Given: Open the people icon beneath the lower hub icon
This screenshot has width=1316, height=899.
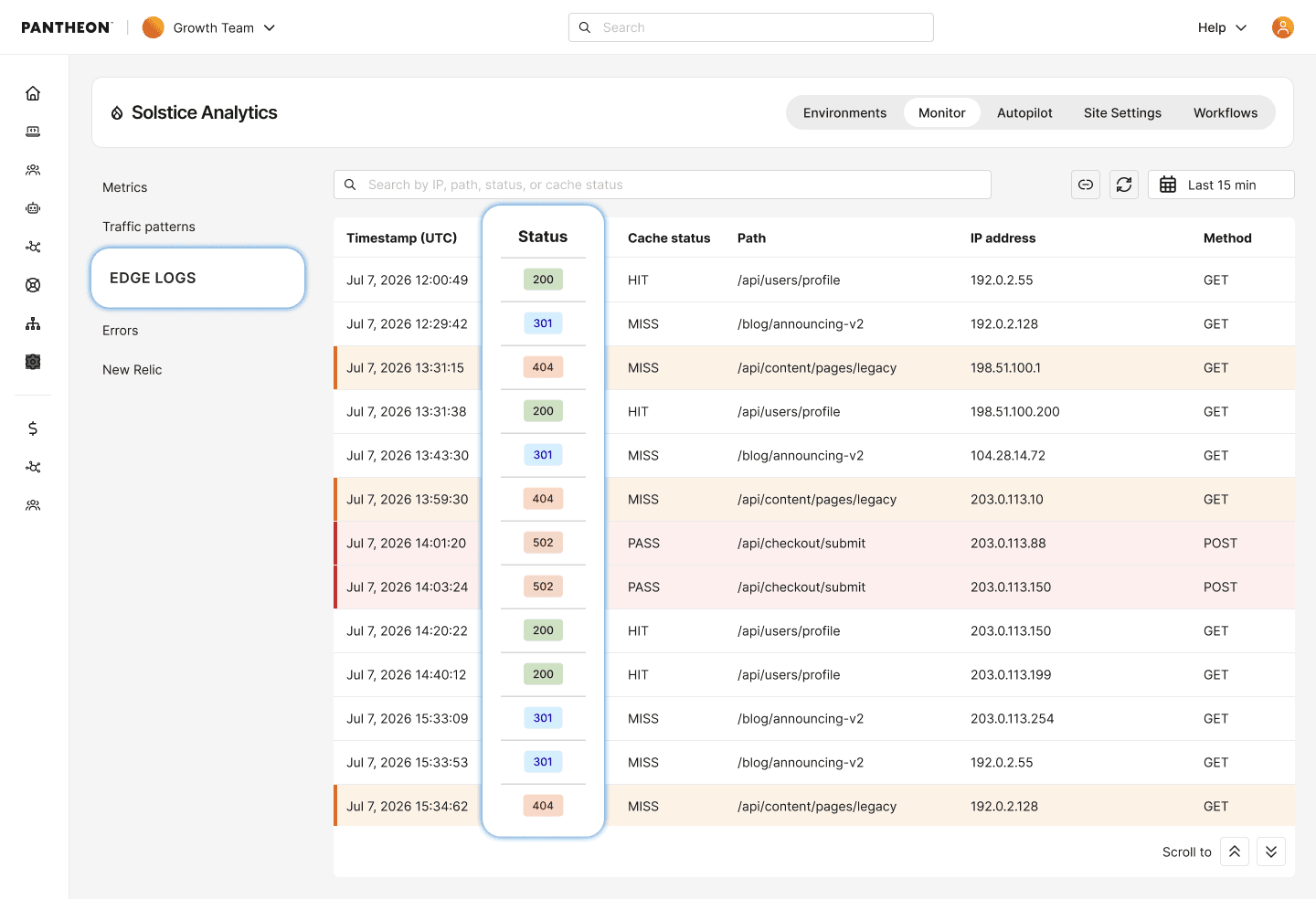Looking at the screenshot, I should [x=33, y=505].
